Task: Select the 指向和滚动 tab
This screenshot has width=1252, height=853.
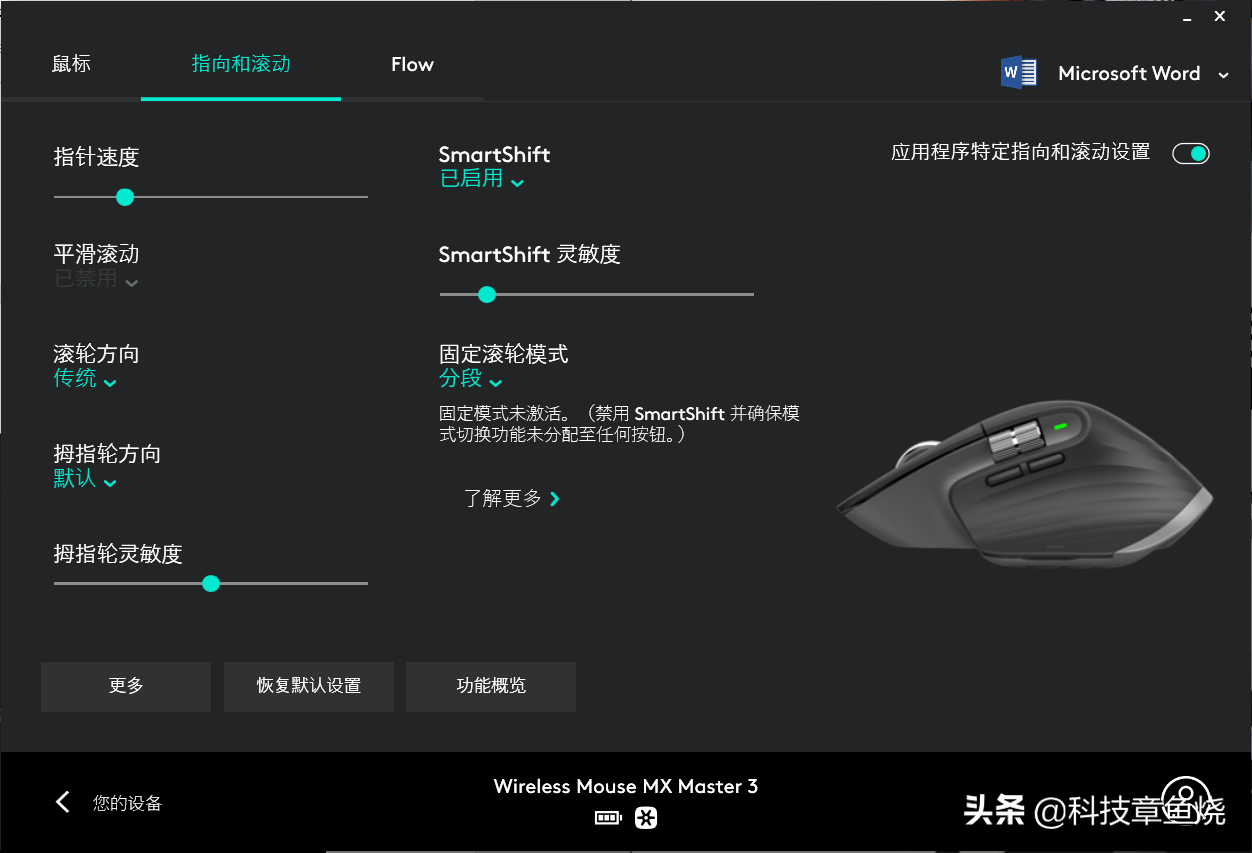Action: [x=241, y=64]
